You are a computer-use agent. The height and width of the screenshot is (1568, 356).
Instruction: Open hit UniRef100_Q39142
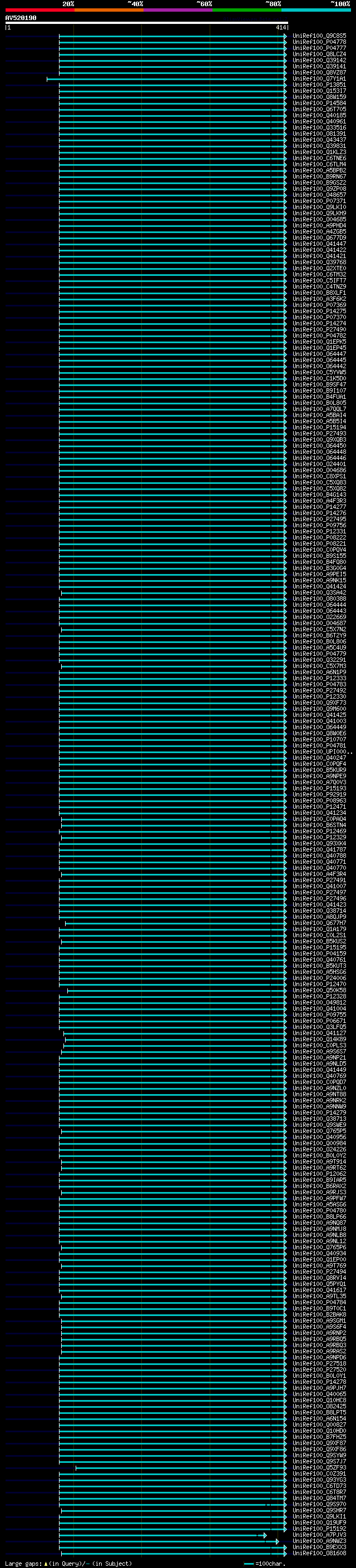click(319, 60)
